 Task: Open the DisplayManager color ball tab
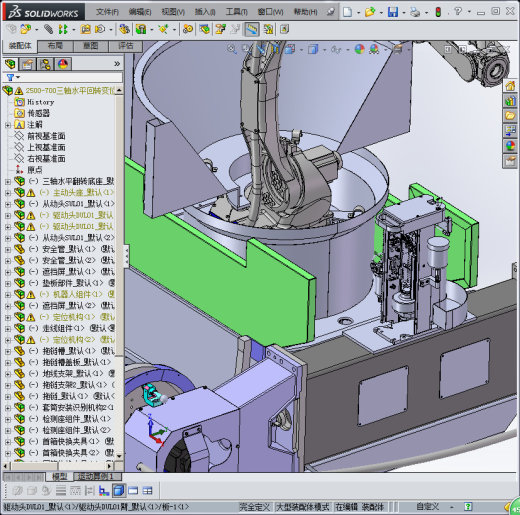[x=62, y=64]
